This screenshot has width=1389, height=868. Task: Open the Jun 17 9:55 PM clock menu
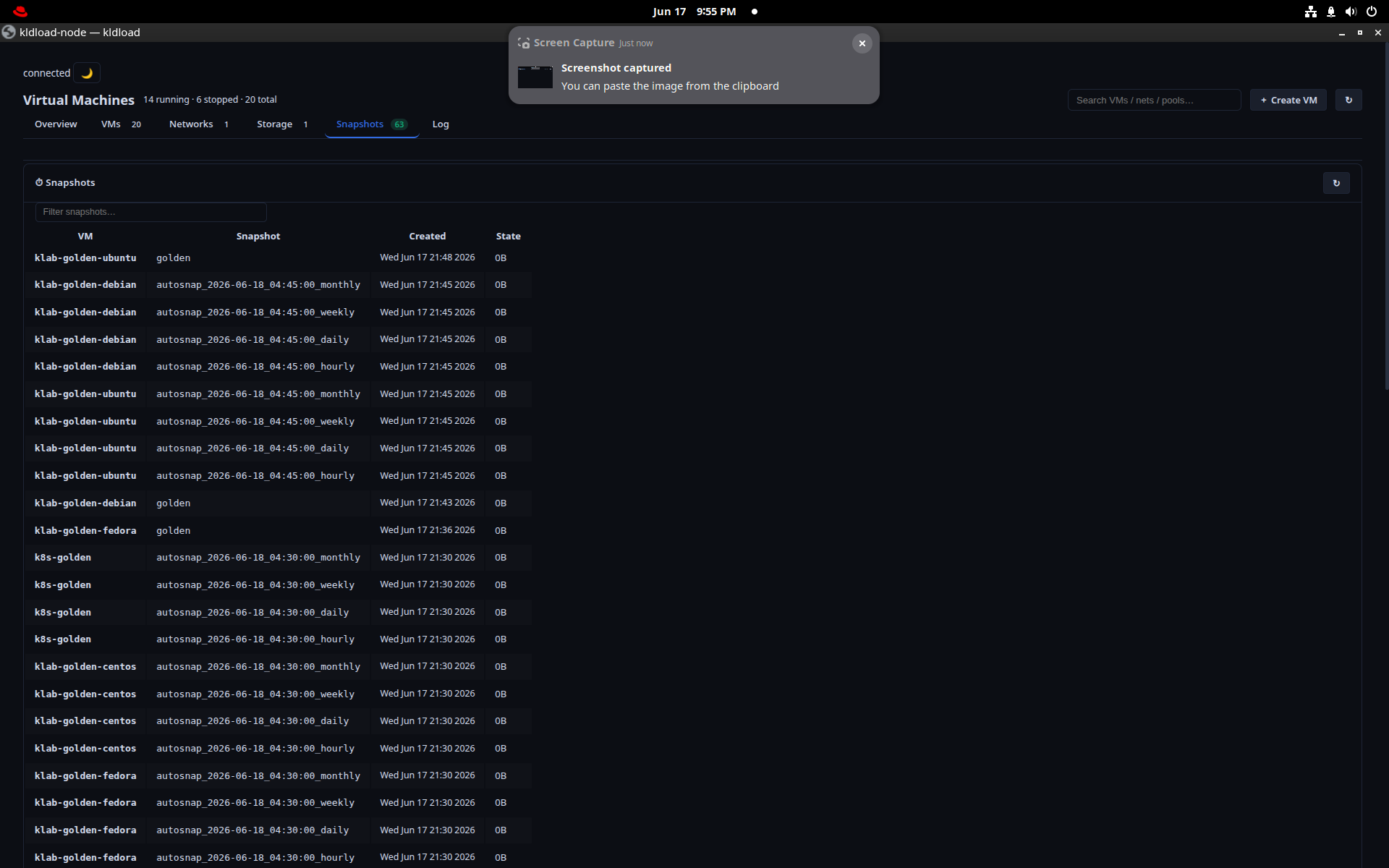point(694,12)
